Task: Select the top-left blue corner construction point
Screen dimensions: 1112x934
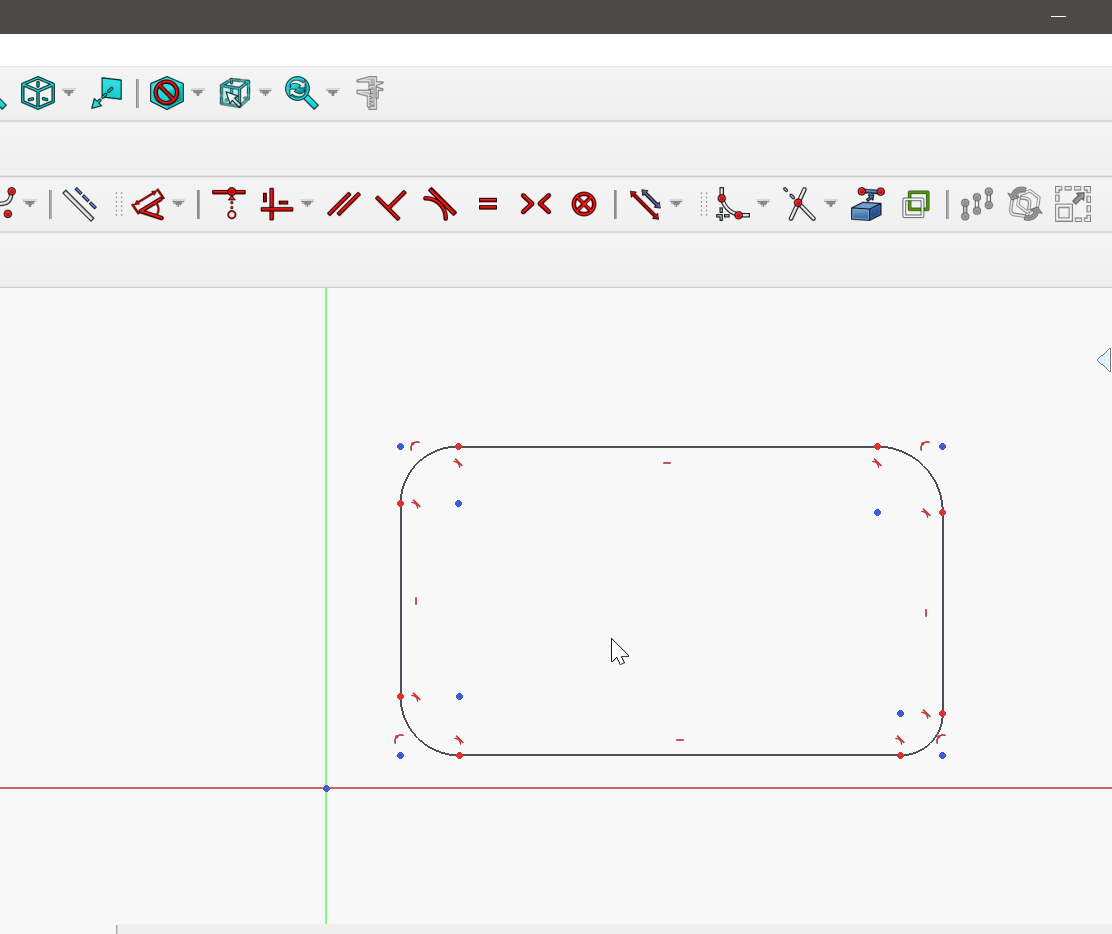Action: 400,447
